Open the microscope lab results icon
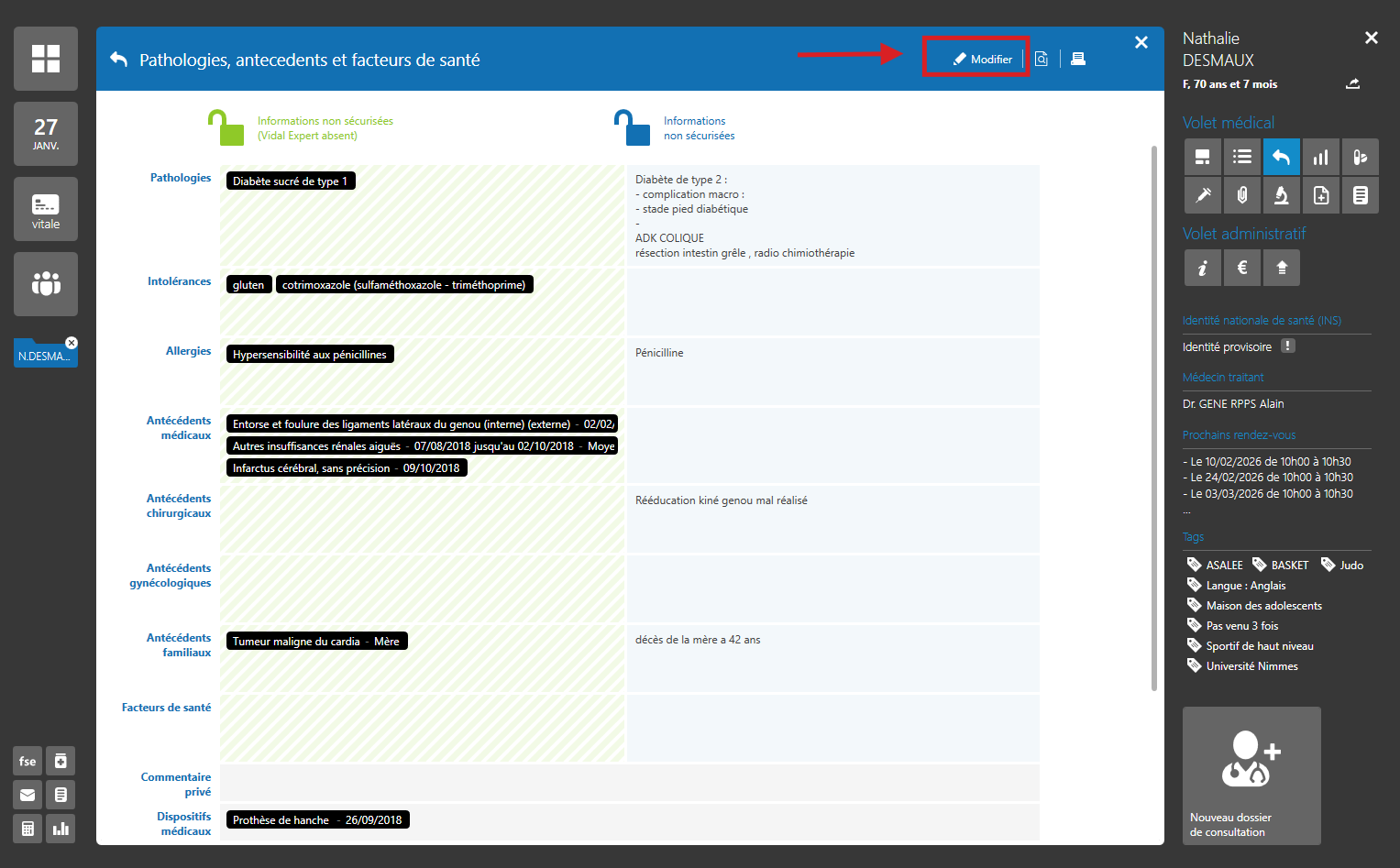 1282,194
